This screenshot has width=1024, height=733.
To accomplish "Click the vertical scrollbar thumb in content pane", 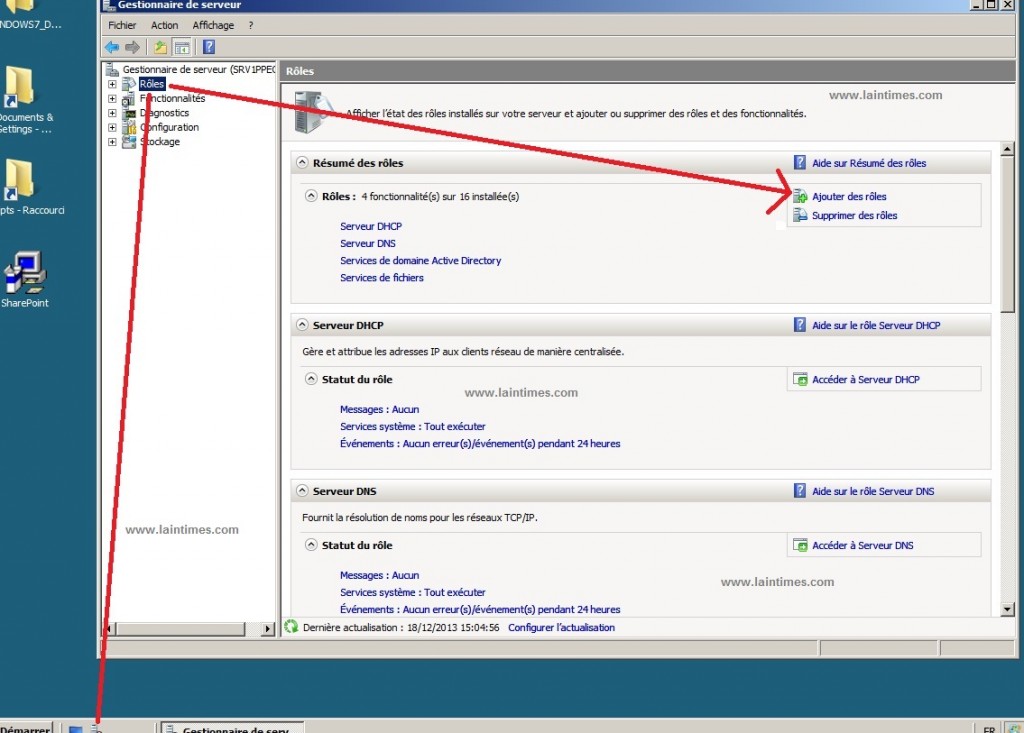I will [x=1007, y=234].
